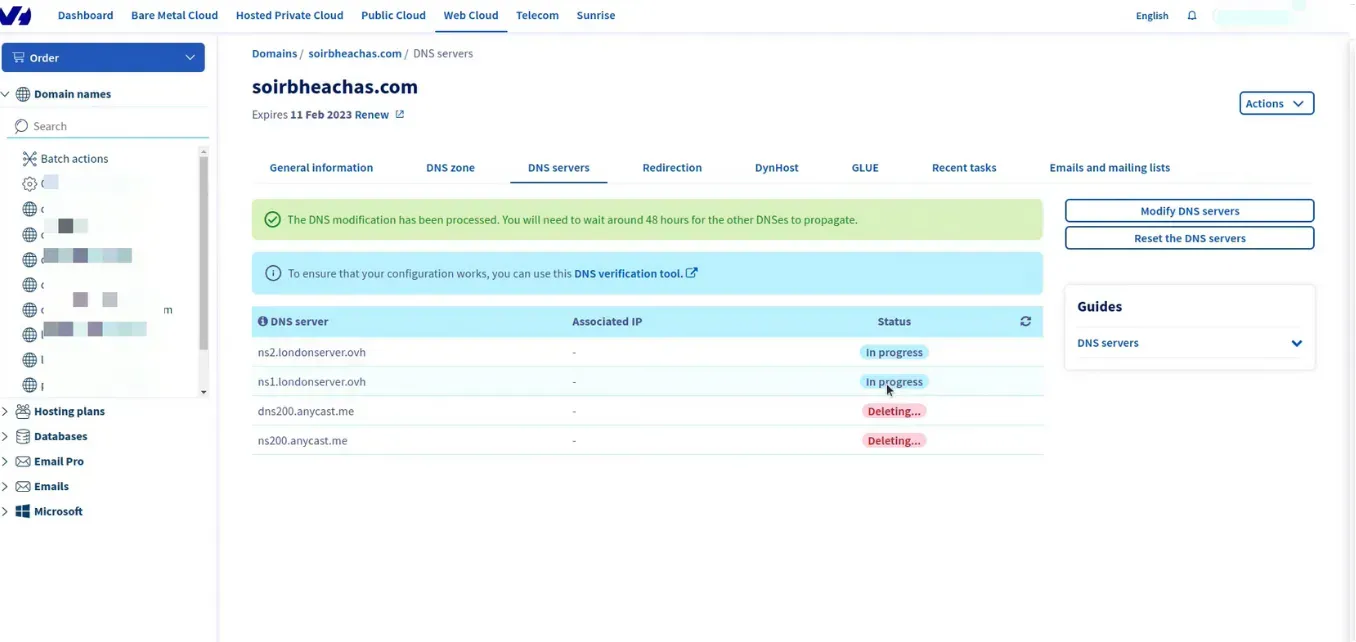1356x642 pixels.
Task: Open the GLUE tab
Action: tap(865, 167)
